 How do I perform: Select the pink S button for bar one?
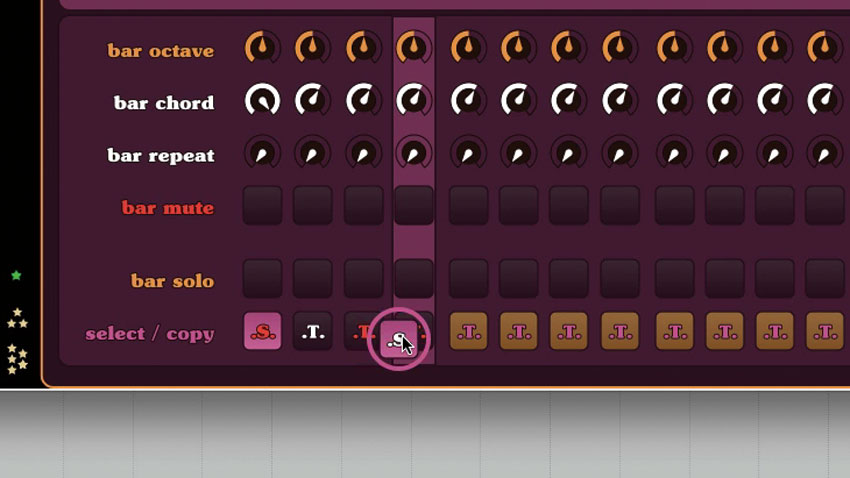[262, 331]
